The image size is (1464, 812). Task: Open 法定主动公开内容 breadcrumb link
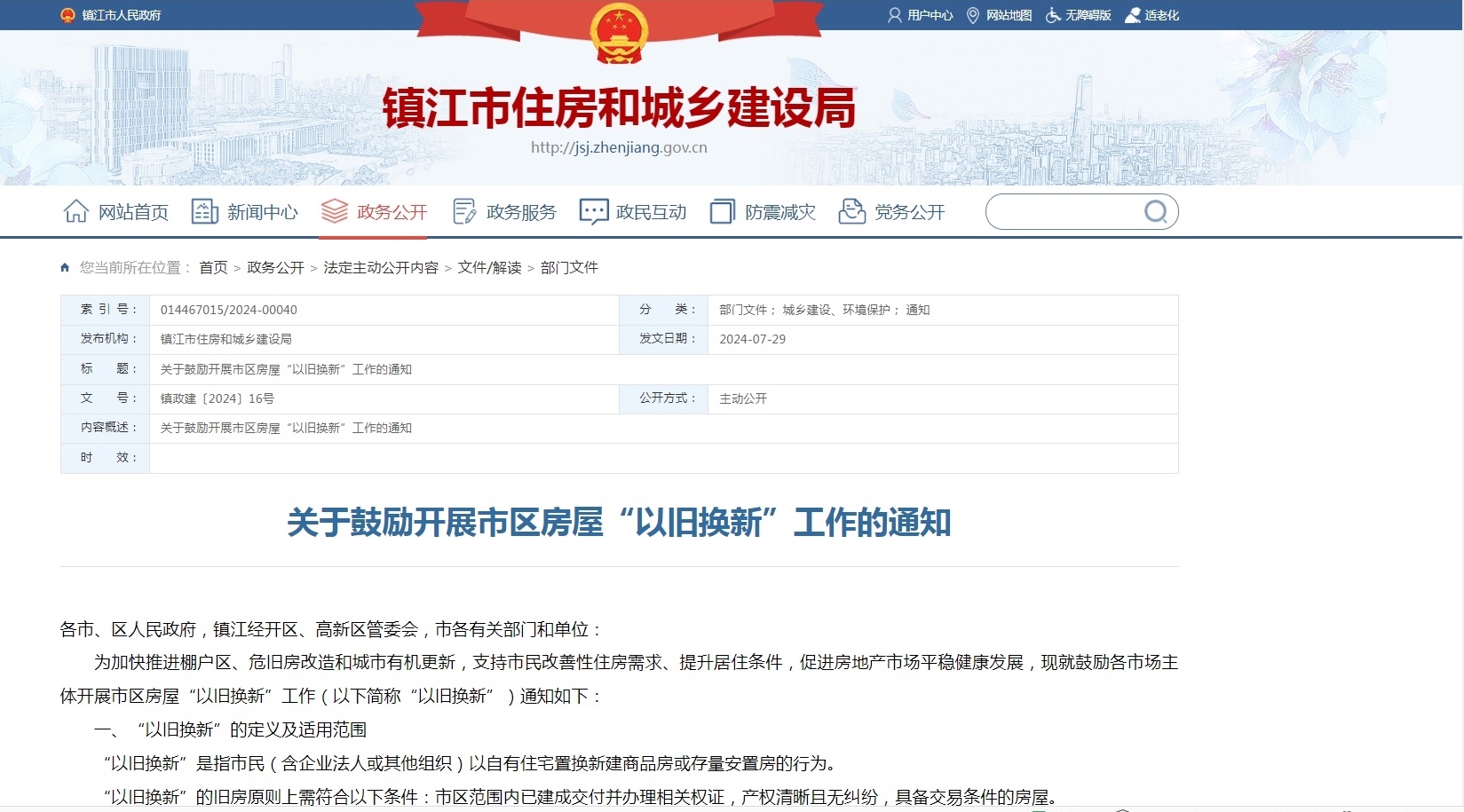pos(381,267)
